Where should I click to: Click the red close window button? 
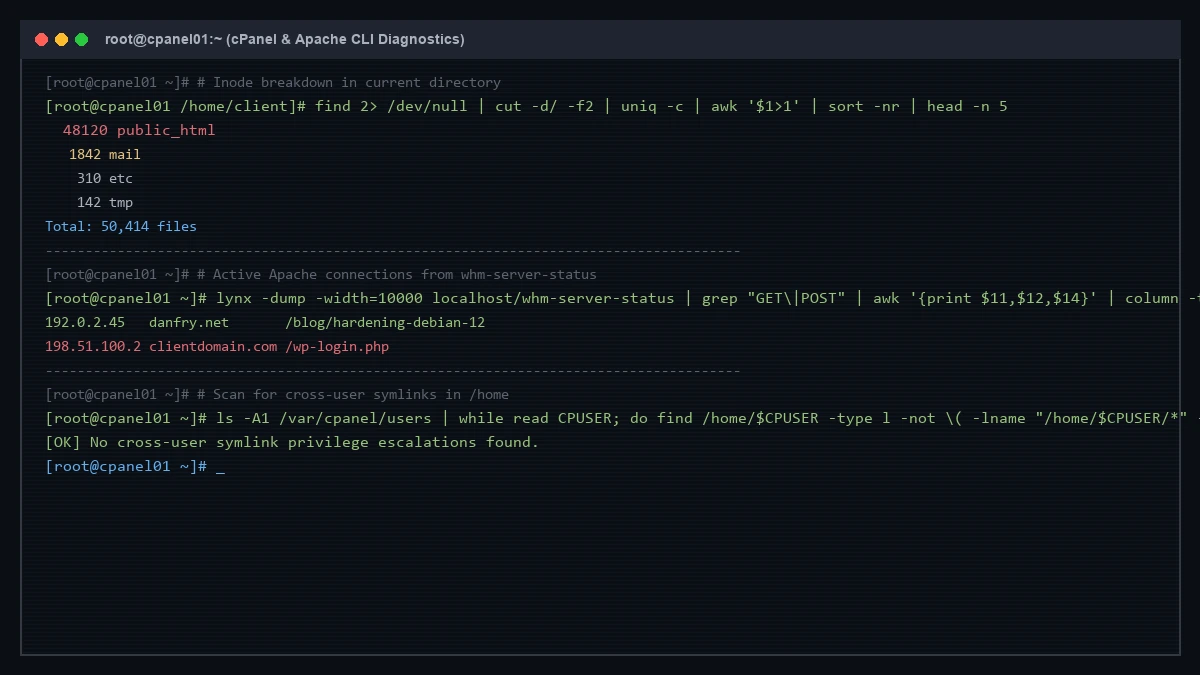pos(41,39)
